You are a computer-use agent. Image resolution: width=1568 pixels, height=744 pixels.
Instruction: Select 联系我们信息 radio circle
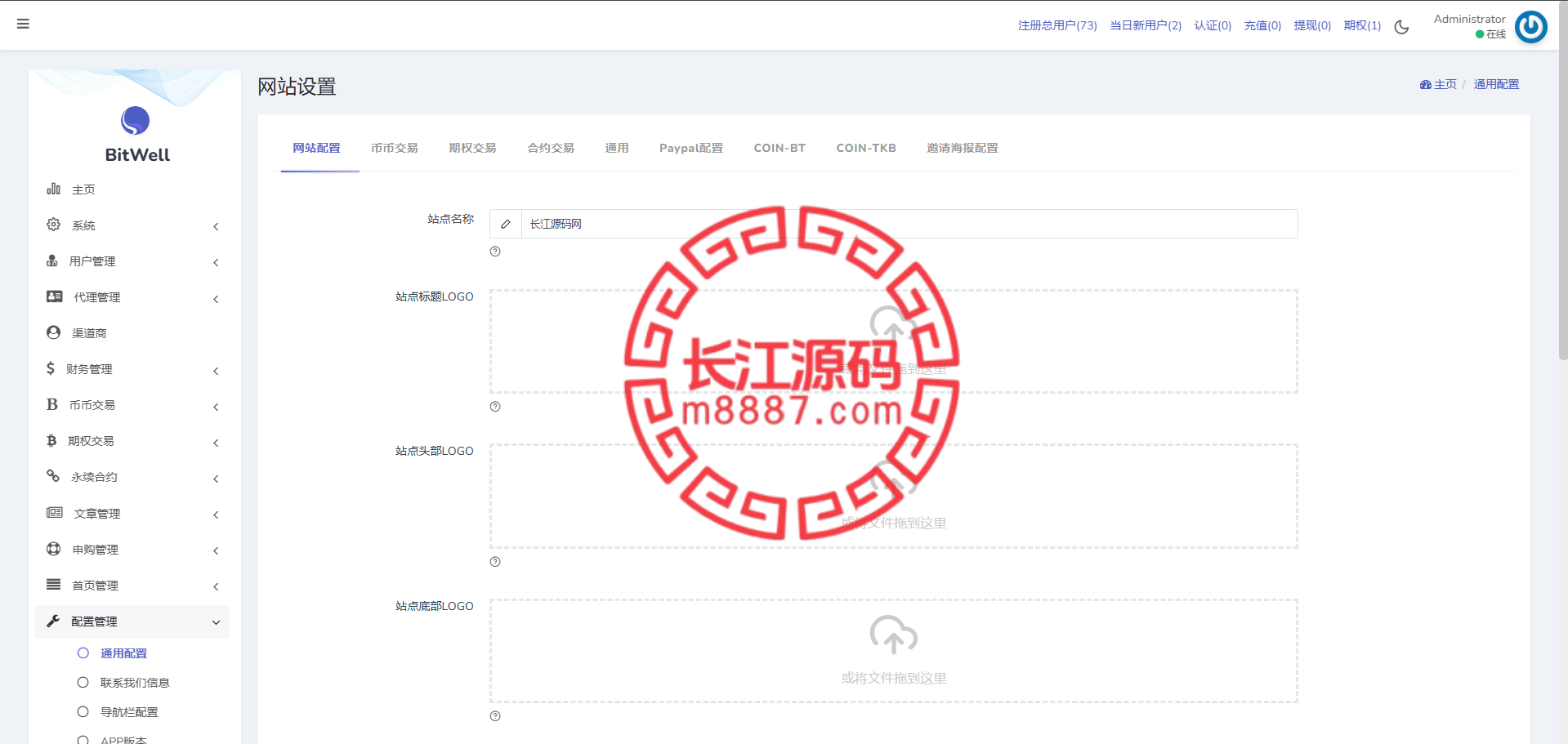[x=83, y=682]
